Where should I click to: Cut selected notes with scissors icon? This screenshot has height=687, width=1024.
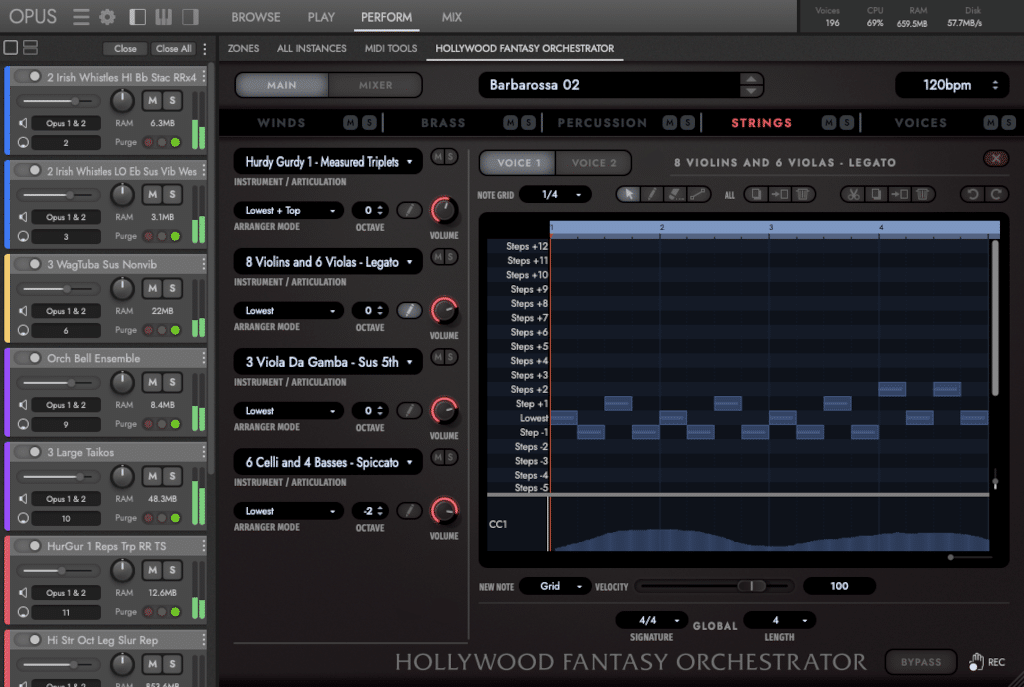click(x=853, y=195)
